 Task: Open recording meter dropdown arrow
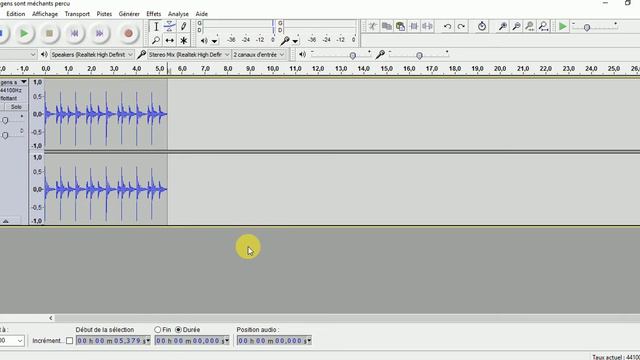[x=295, y=41]
